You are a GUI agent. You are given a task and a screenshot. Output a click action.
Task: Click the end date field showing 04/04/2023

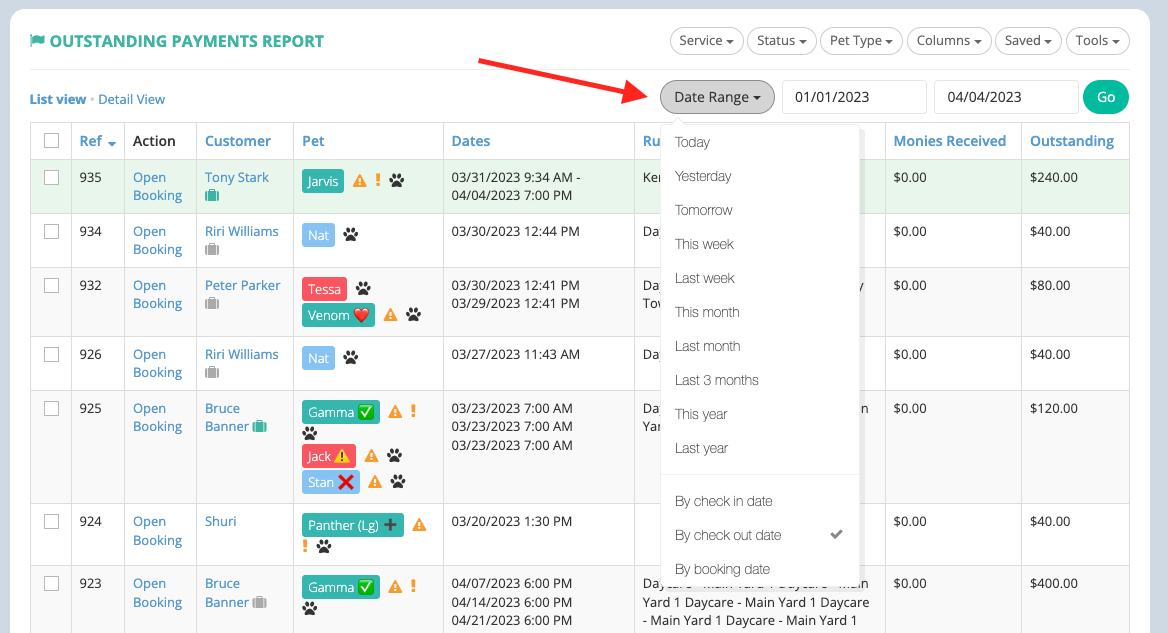(1006, 97)
